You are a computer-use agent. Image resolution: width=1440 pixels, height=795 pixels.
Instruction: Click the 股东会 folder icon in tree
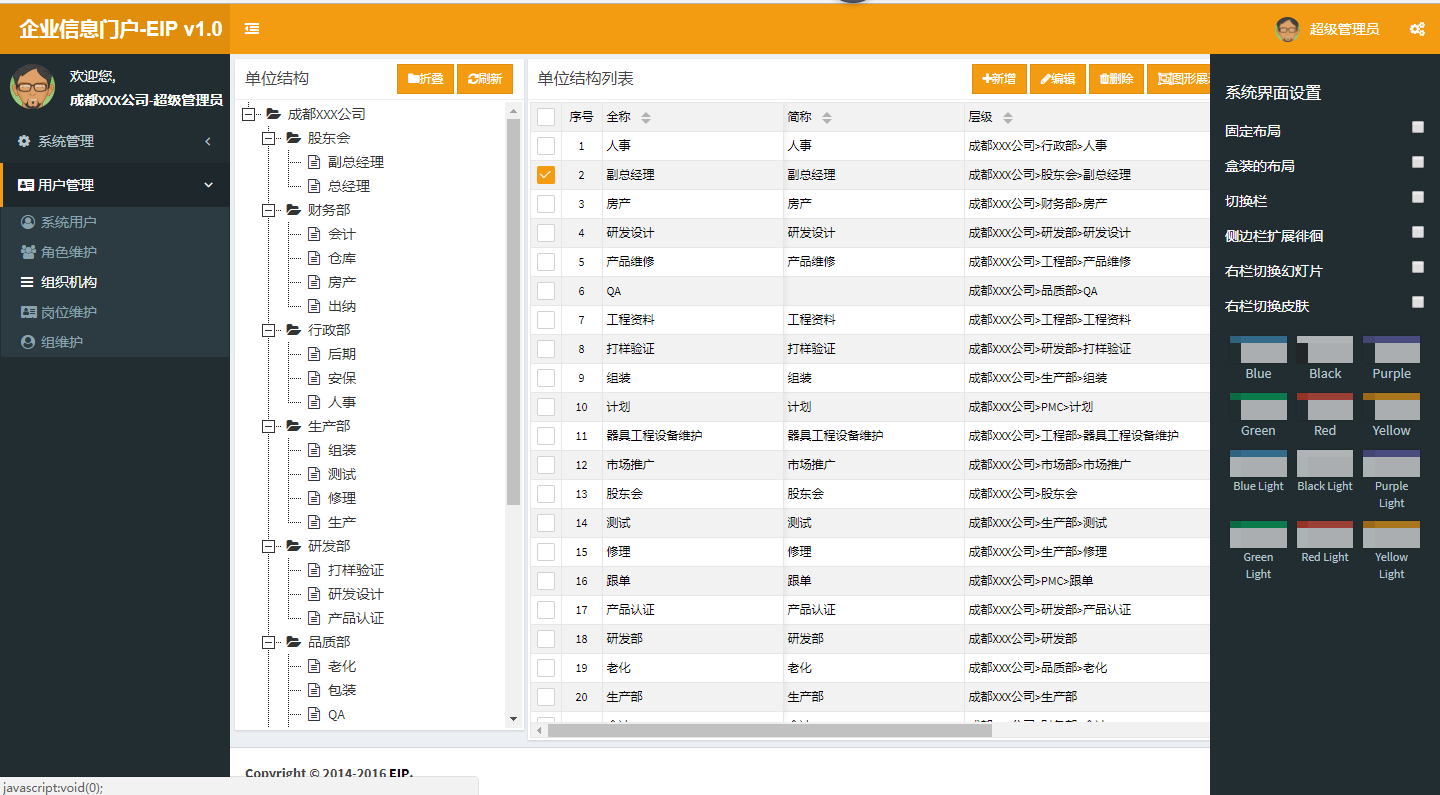(x=293, y=138)
